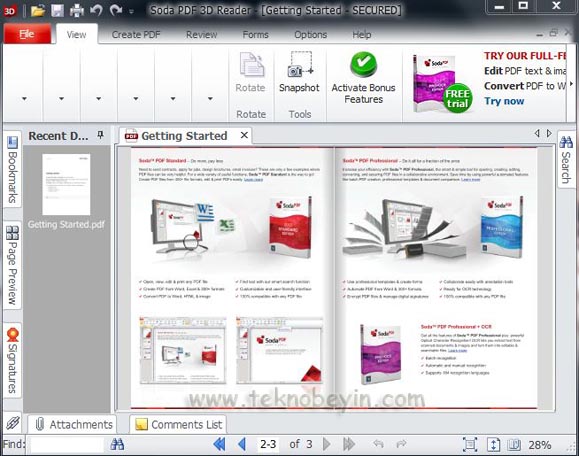Screen dimensions: 579x456
Task: Minimize the ribbon document window
Action: click(x=539, y=35)
